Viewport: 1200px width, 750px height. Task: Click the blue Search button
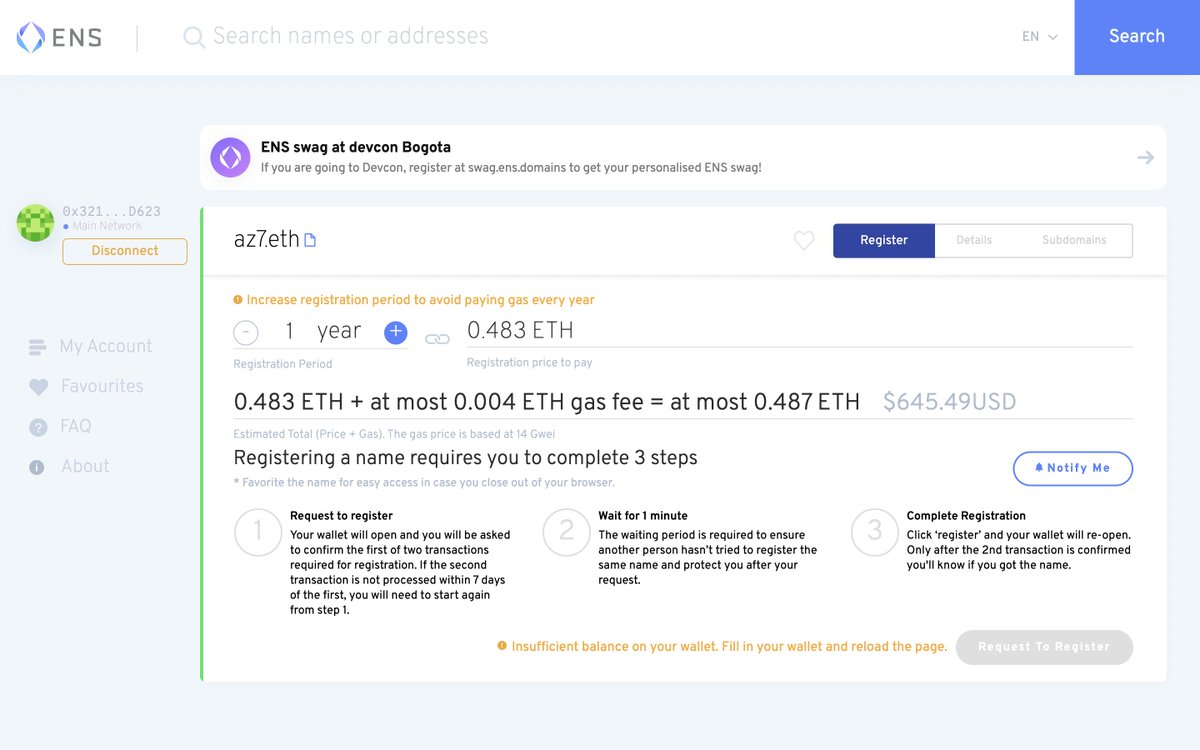(x=1137, y=37)
